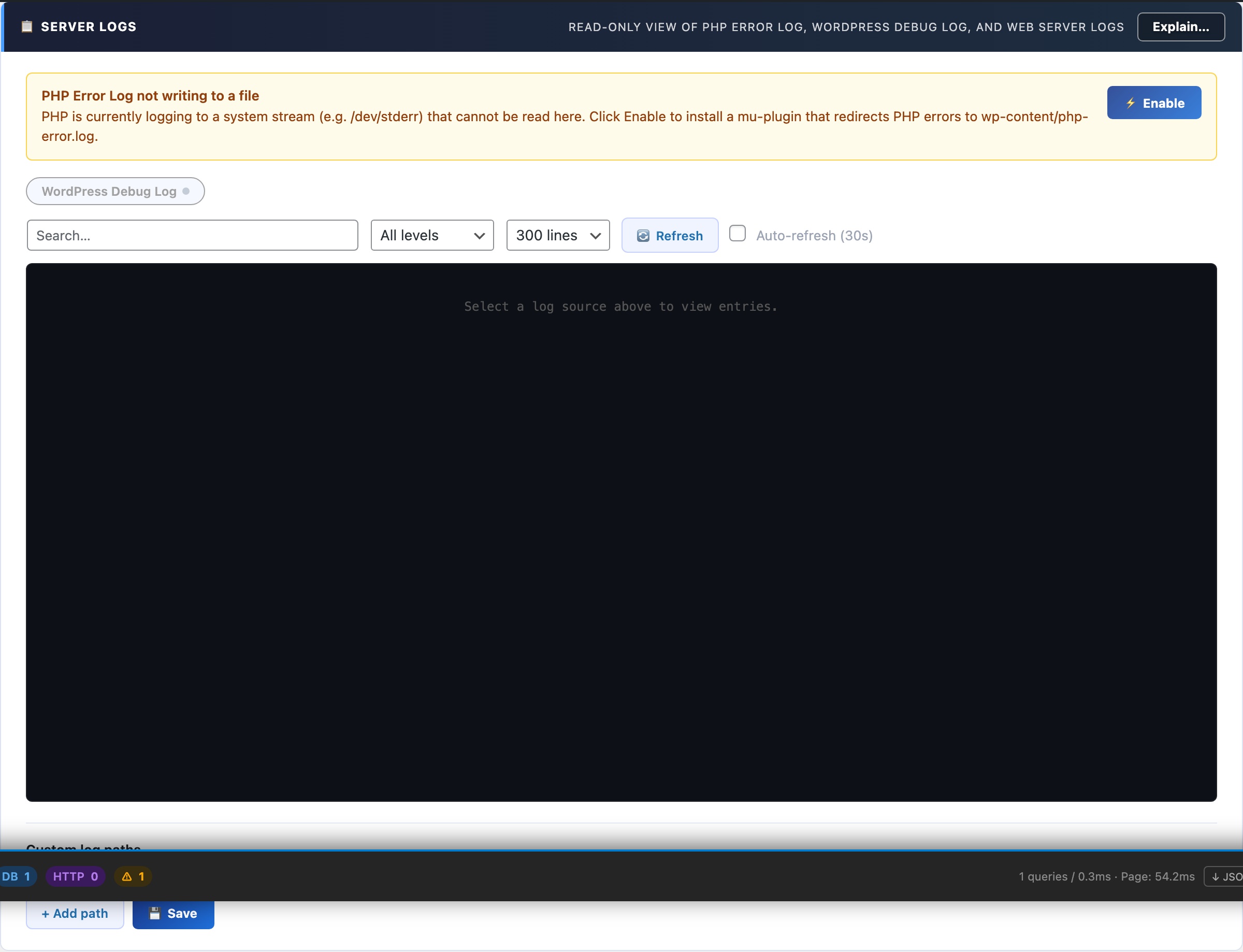Click the refresh icon inside the Refresh button

click(643, 235)
